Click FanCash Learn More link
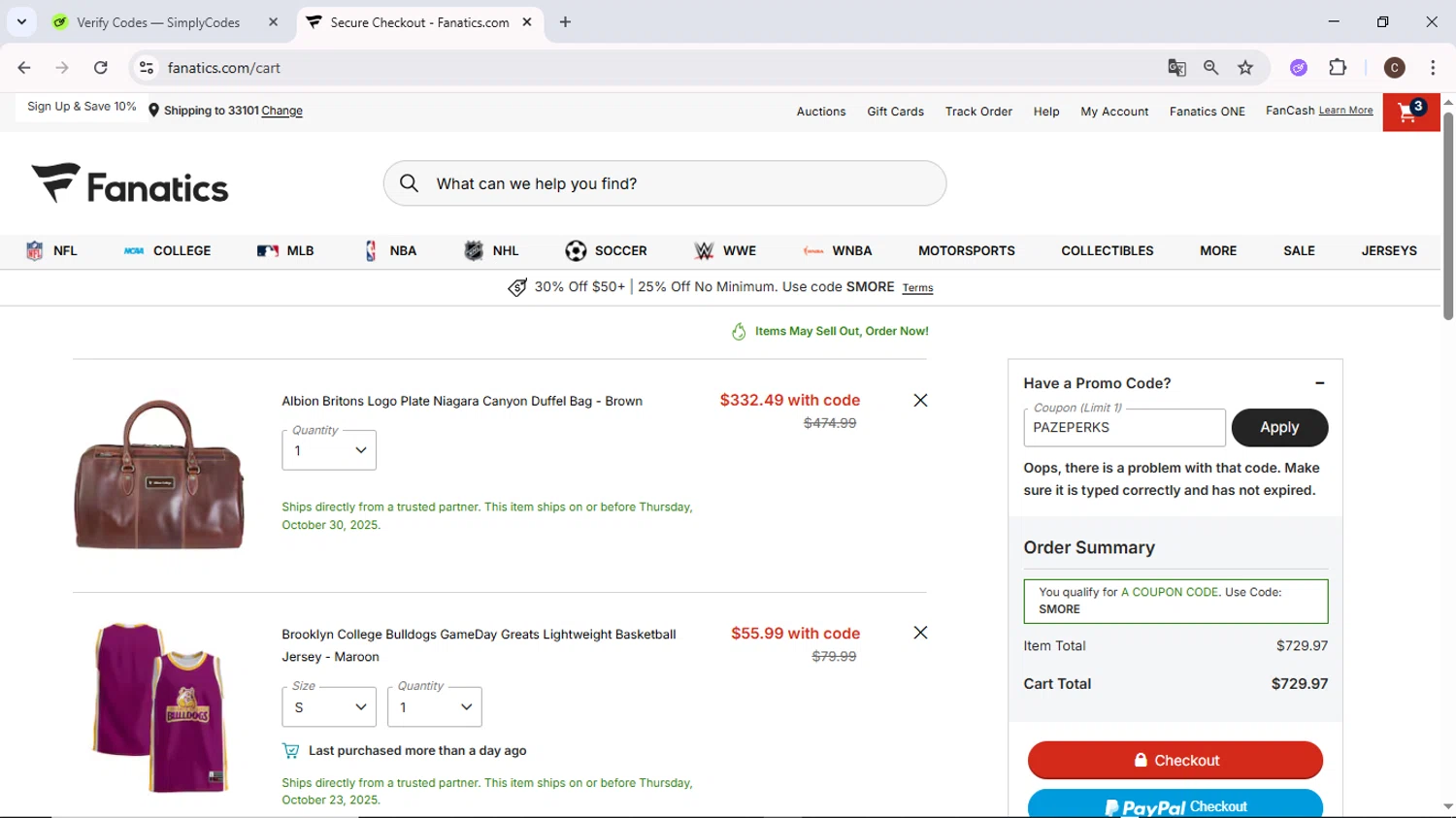 tap(1345, 111)
